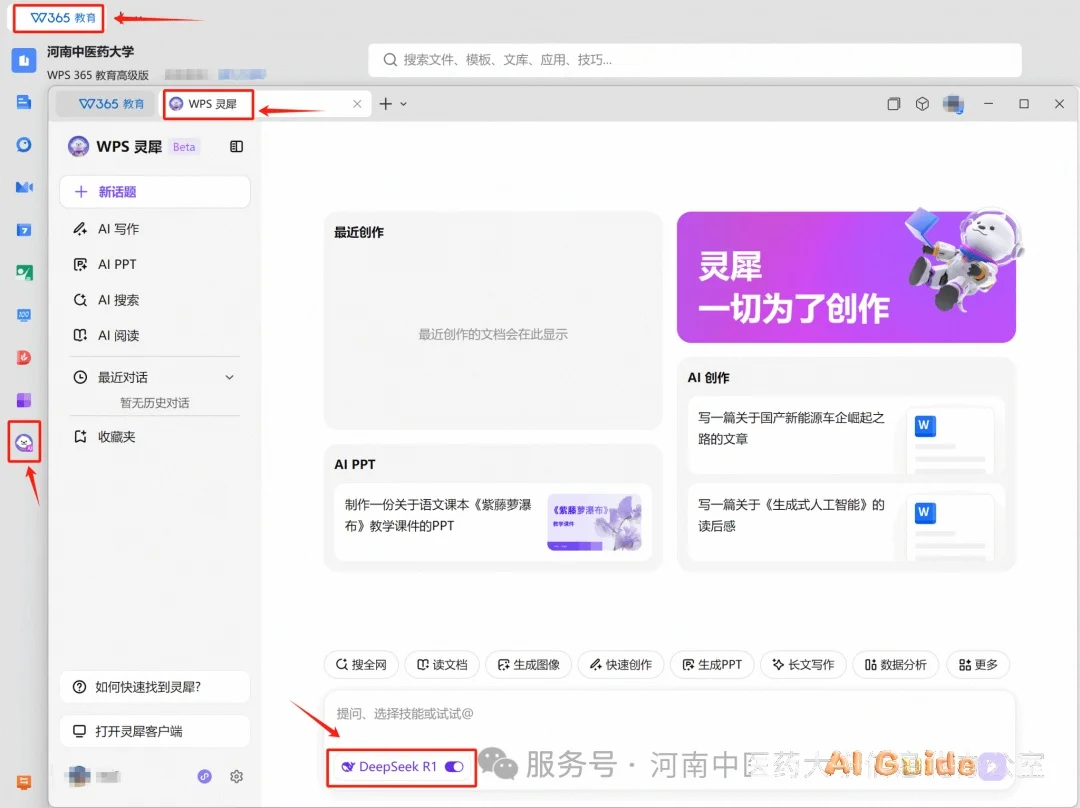Click the orange message icon at sidebar bottom
Image resolution: width=1080 pixels, height=808 pixels.
click(x=23, y=782)
